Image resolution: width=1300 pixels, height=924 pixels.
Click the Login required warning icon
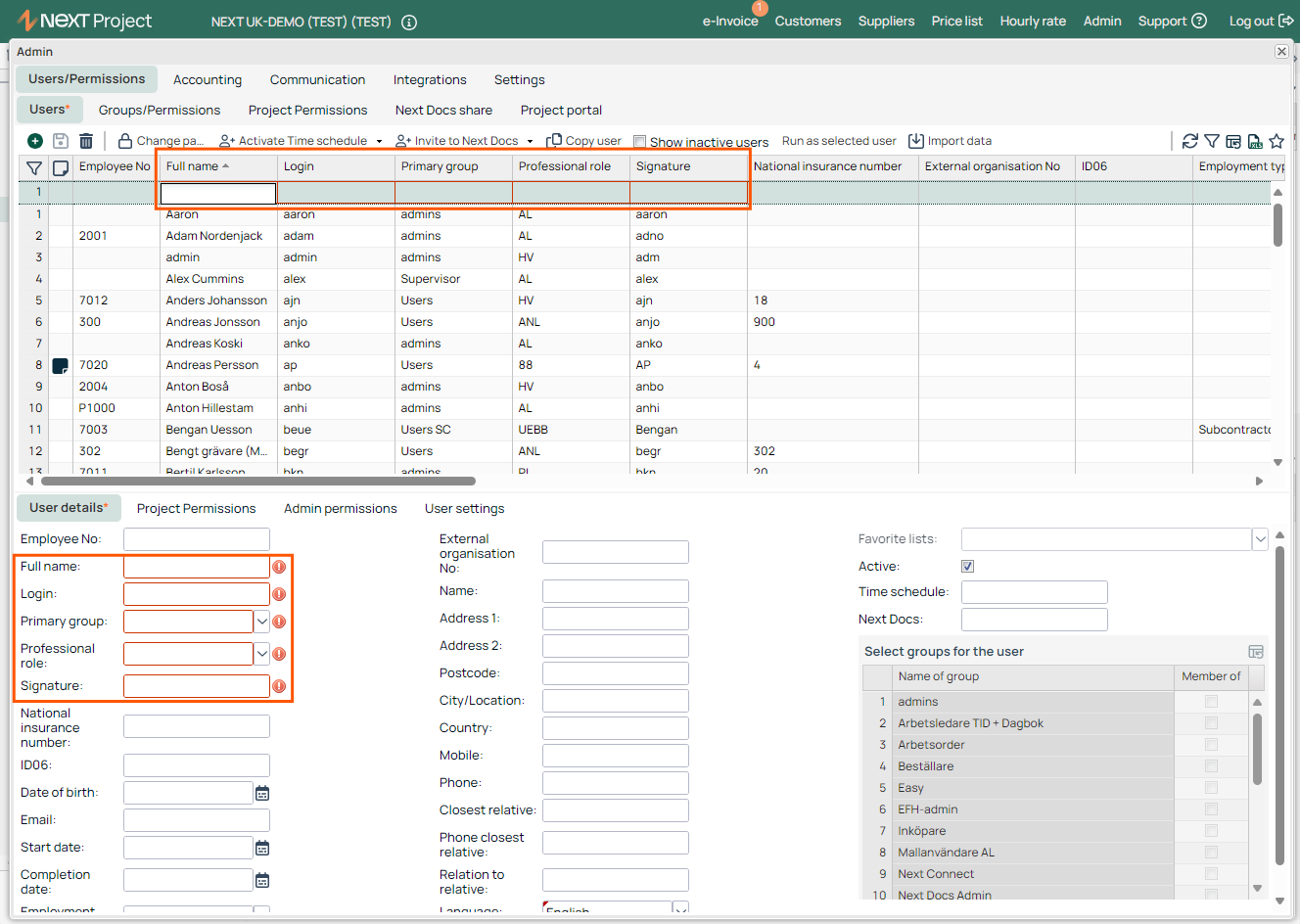[x=279, y=594]
